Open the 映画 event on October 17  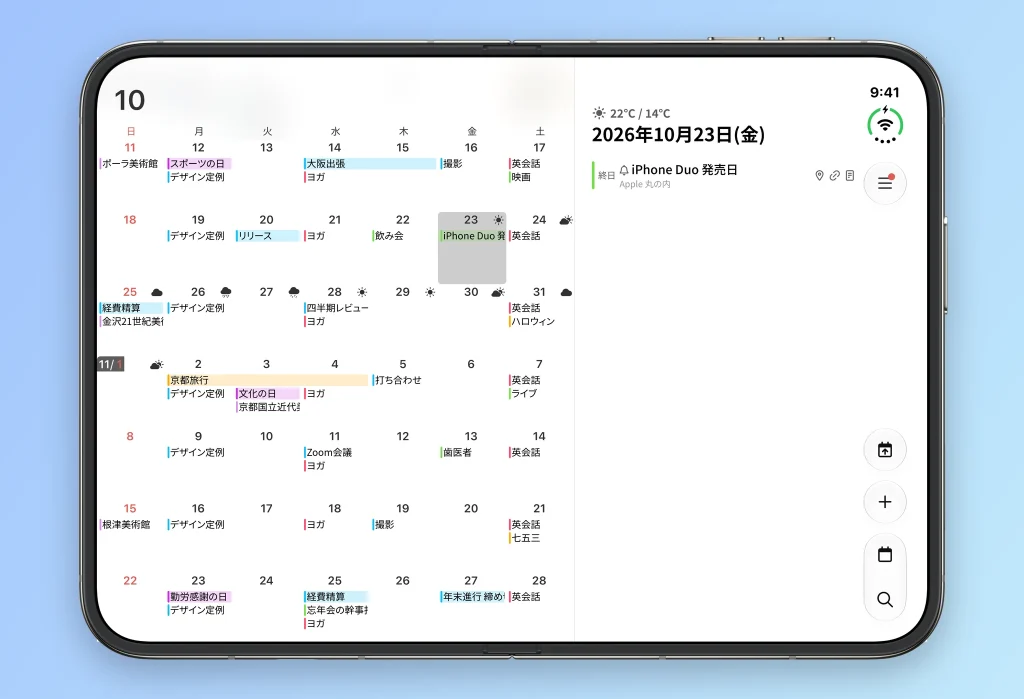[520, 177]
